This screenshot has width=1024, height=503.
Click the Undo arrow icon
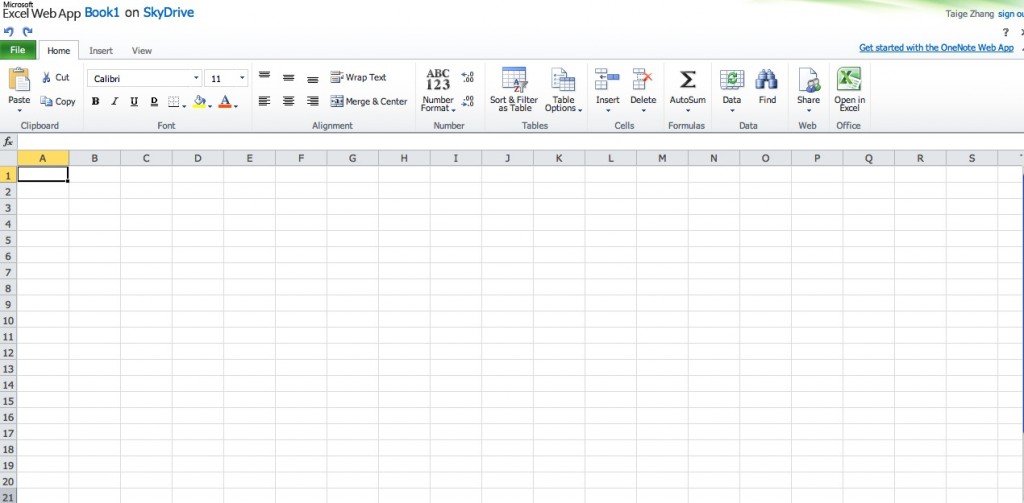pyautogui.click(x=8, y=31)
